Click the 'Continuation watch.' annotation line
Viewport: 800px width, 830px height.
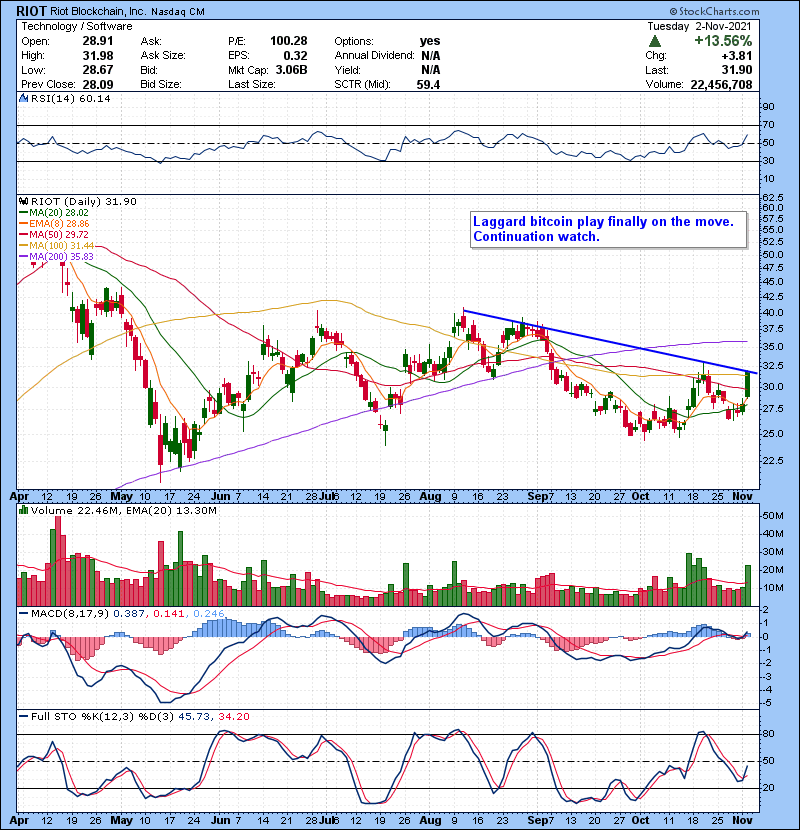pos(536,236)
